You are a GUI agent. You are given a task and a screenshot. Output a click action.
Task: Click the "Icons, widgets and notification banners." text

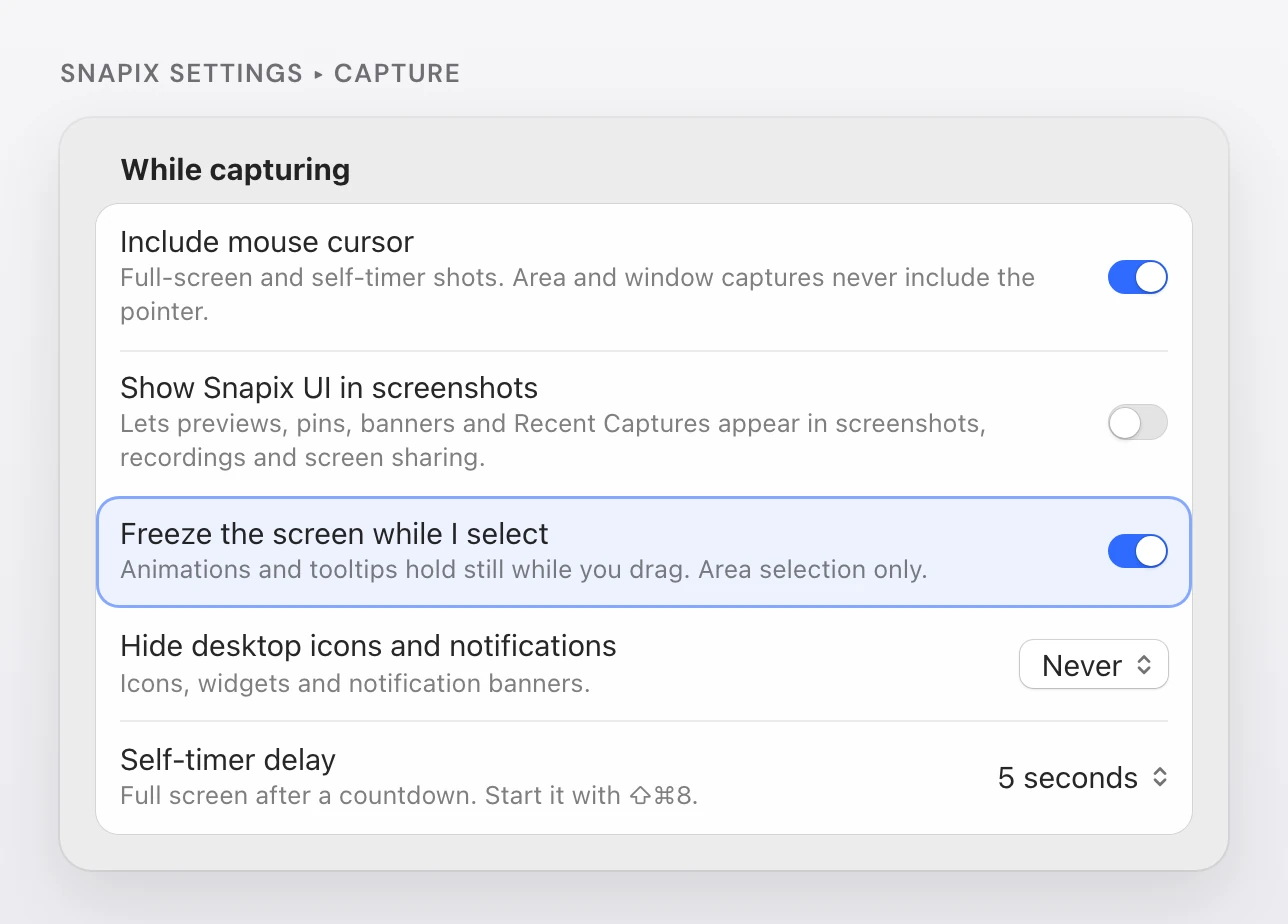pyautogui.click(x=355, y=684)
